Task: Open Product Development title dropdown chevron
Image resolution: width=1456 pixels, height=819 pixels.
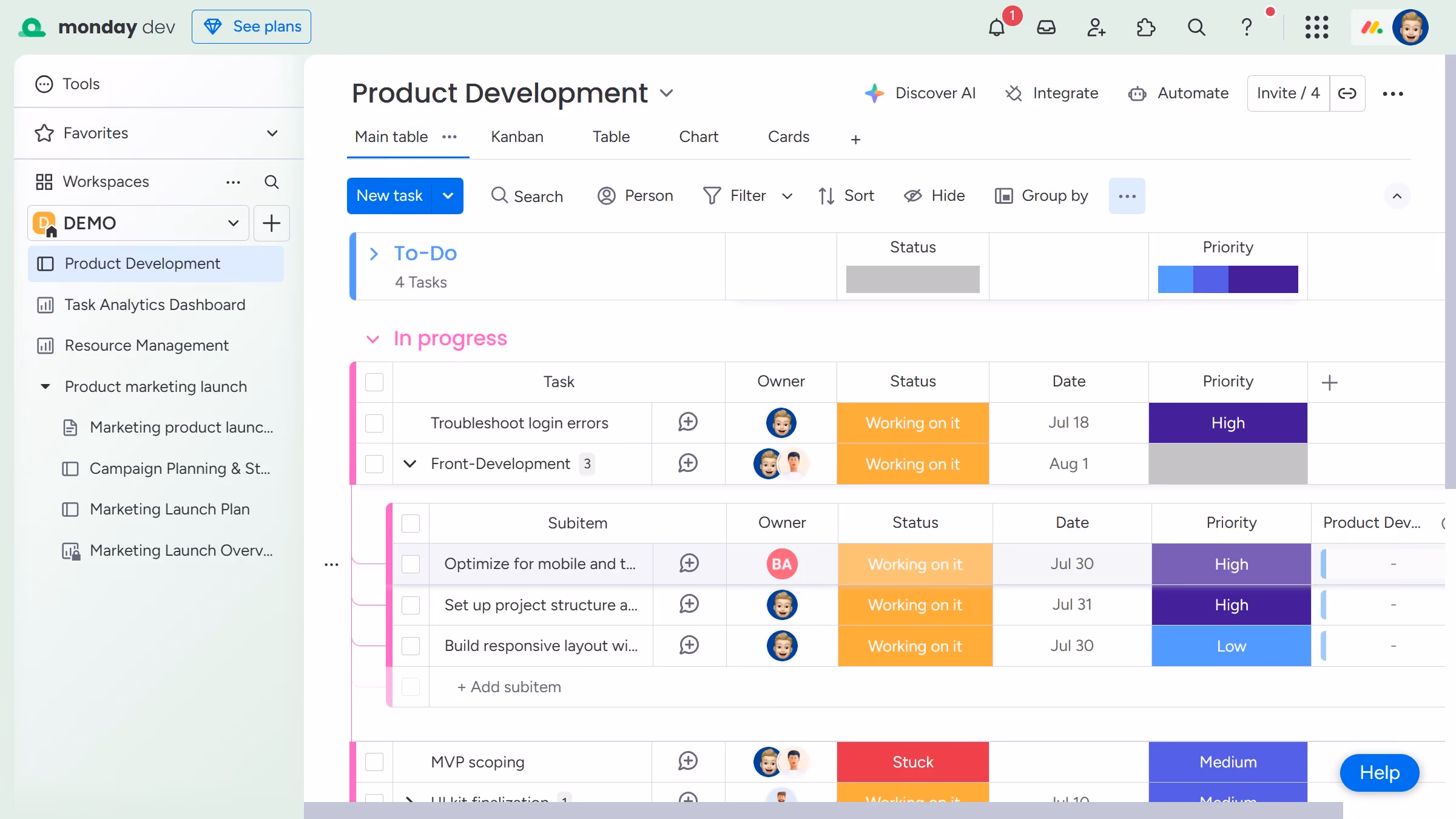Action: (x=667, y=93)
